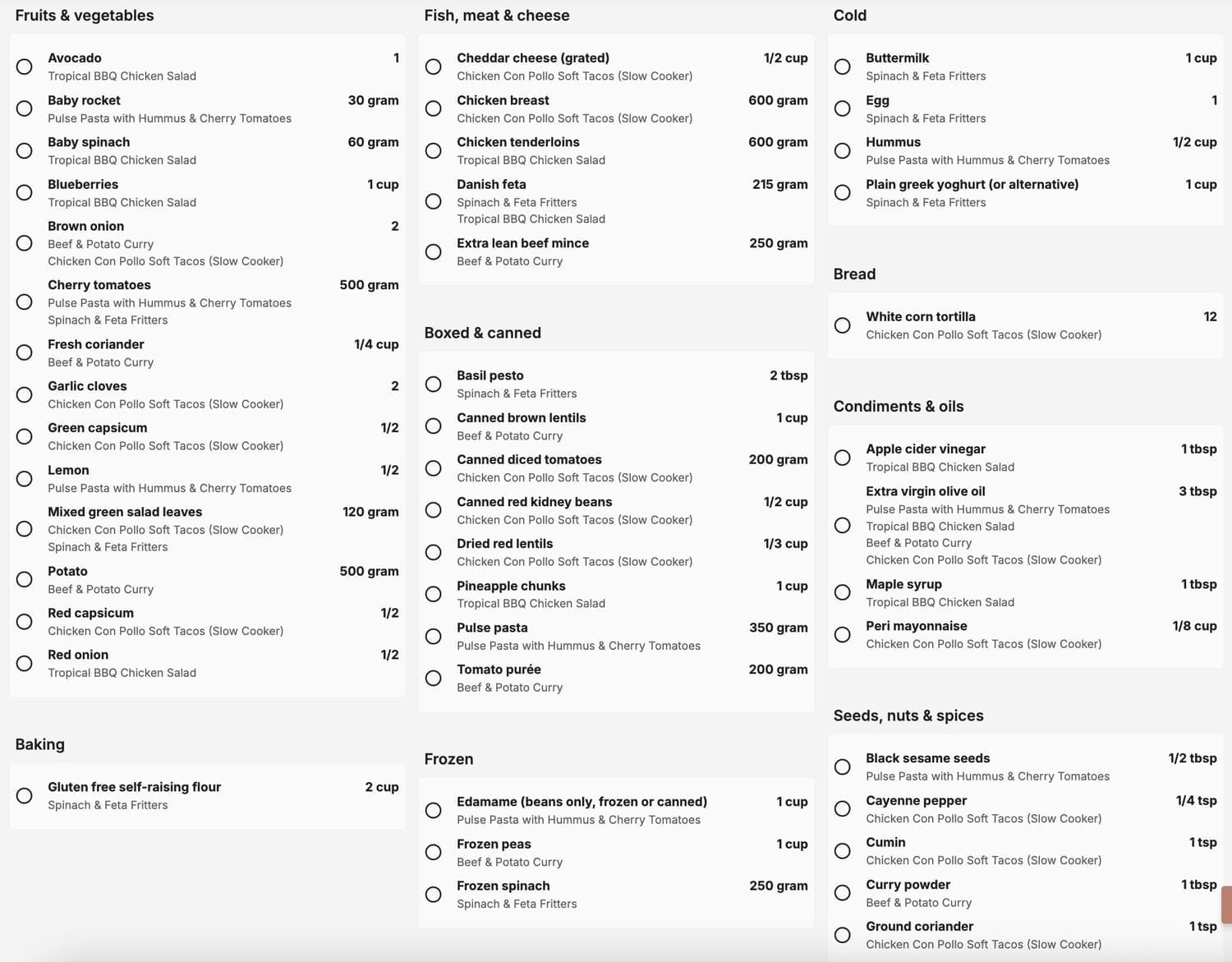Check the Pulse pasta item
The width and height of the screenshot is (1232, 962).
(x=434, y=636)
